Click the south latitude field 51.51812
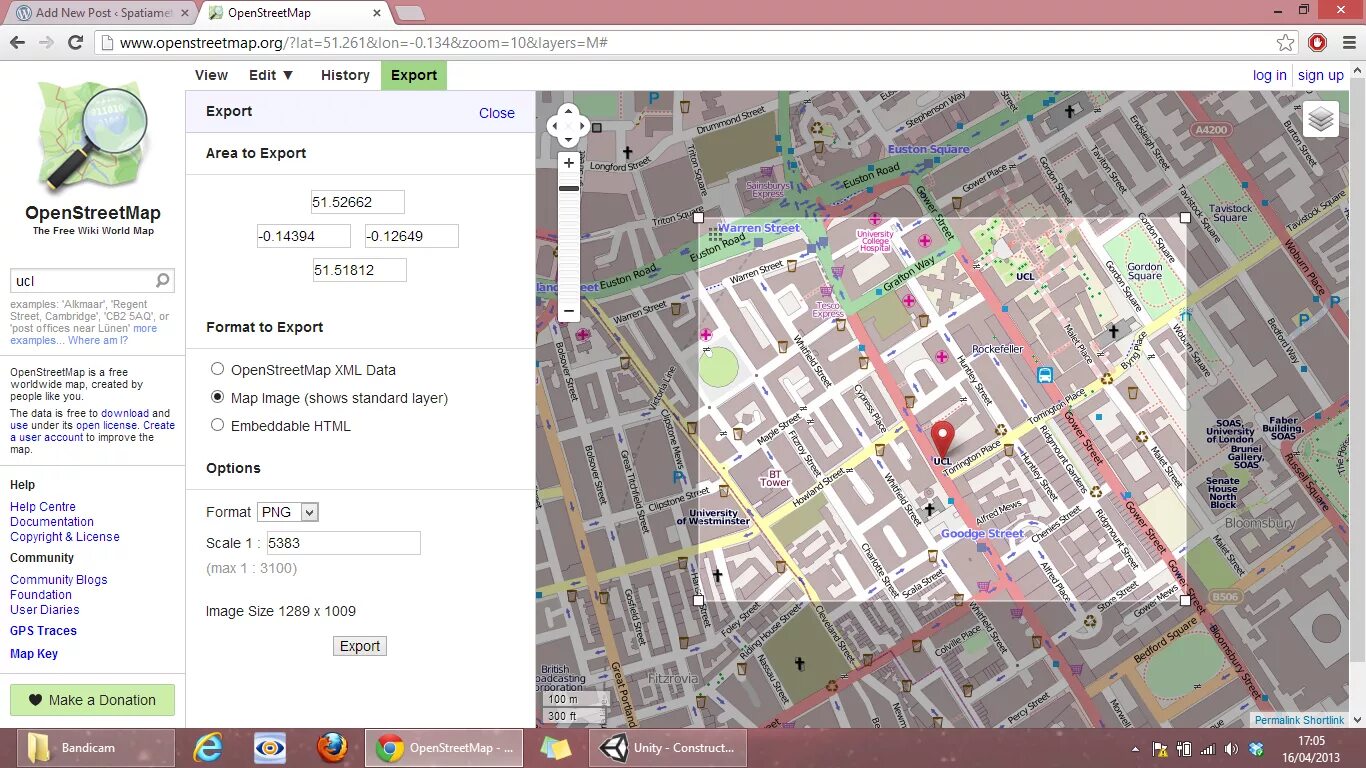This screenshot has height=768, width=1366. pos(360,270)
